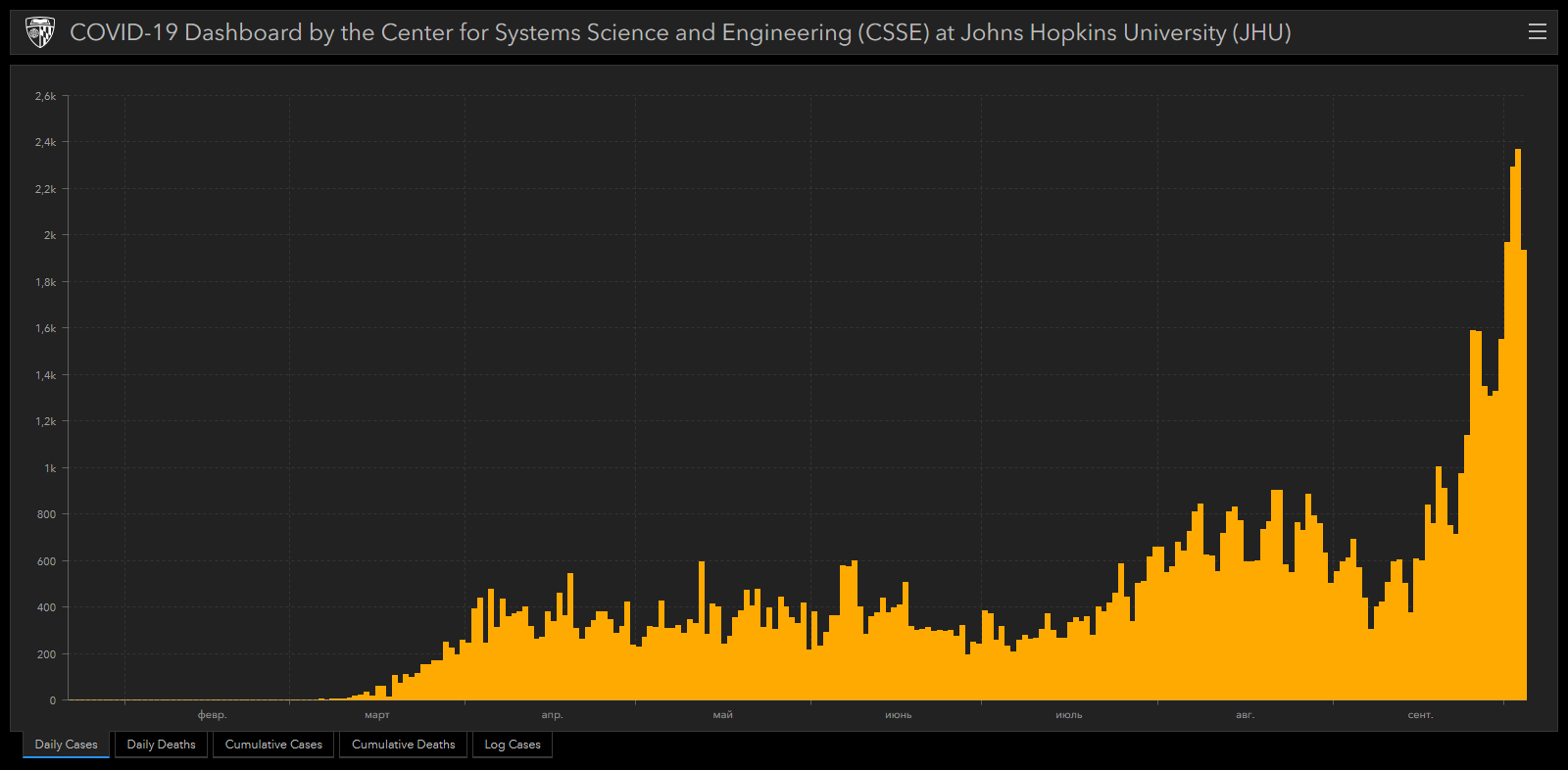Click the 1,2k y-axis label
Viewport: 1568px width, 770px height.
click(x=46, y=421)
